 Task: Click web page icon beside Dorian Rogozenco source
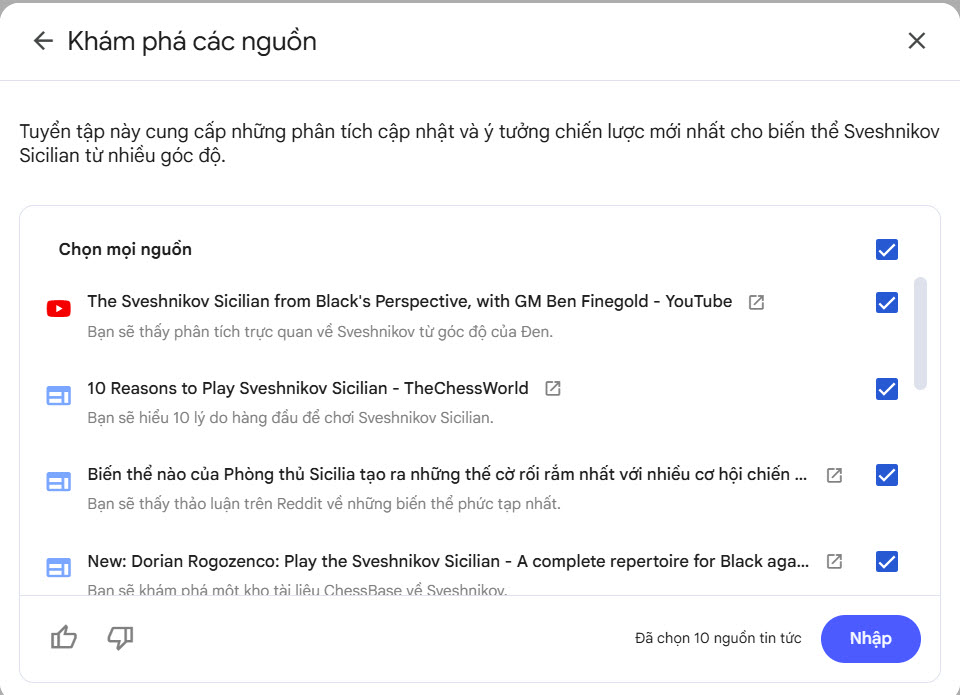[x=59, y=569]
